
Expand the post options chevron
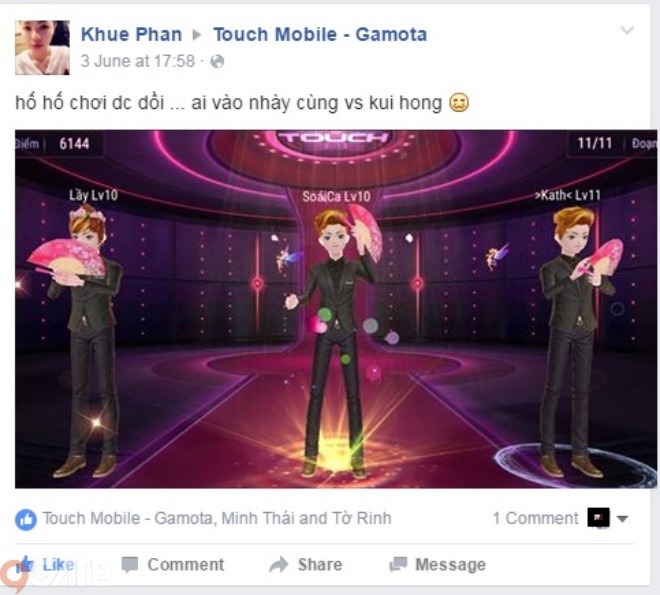[x=627, y=30]
